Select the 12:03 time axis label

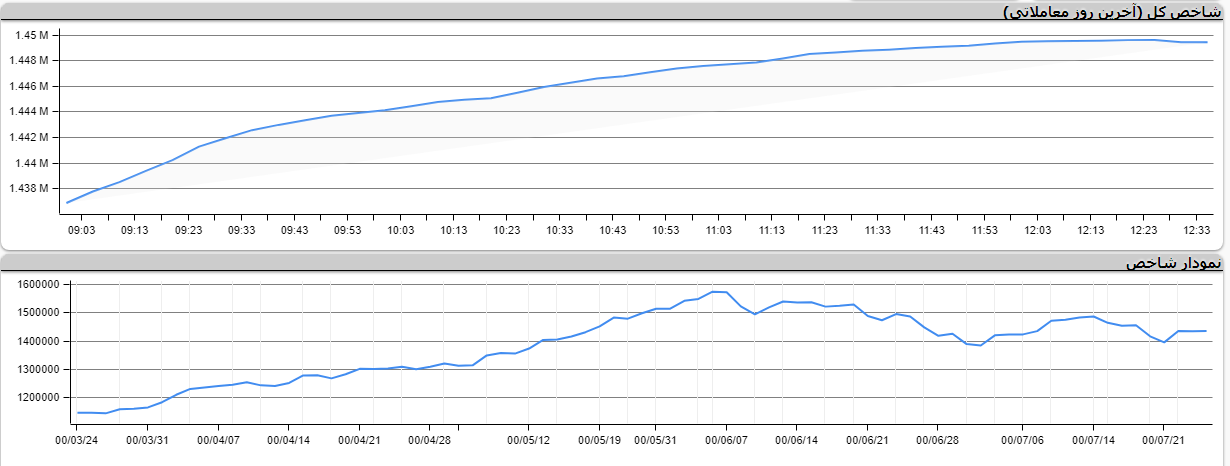(x=1037, y=230)
